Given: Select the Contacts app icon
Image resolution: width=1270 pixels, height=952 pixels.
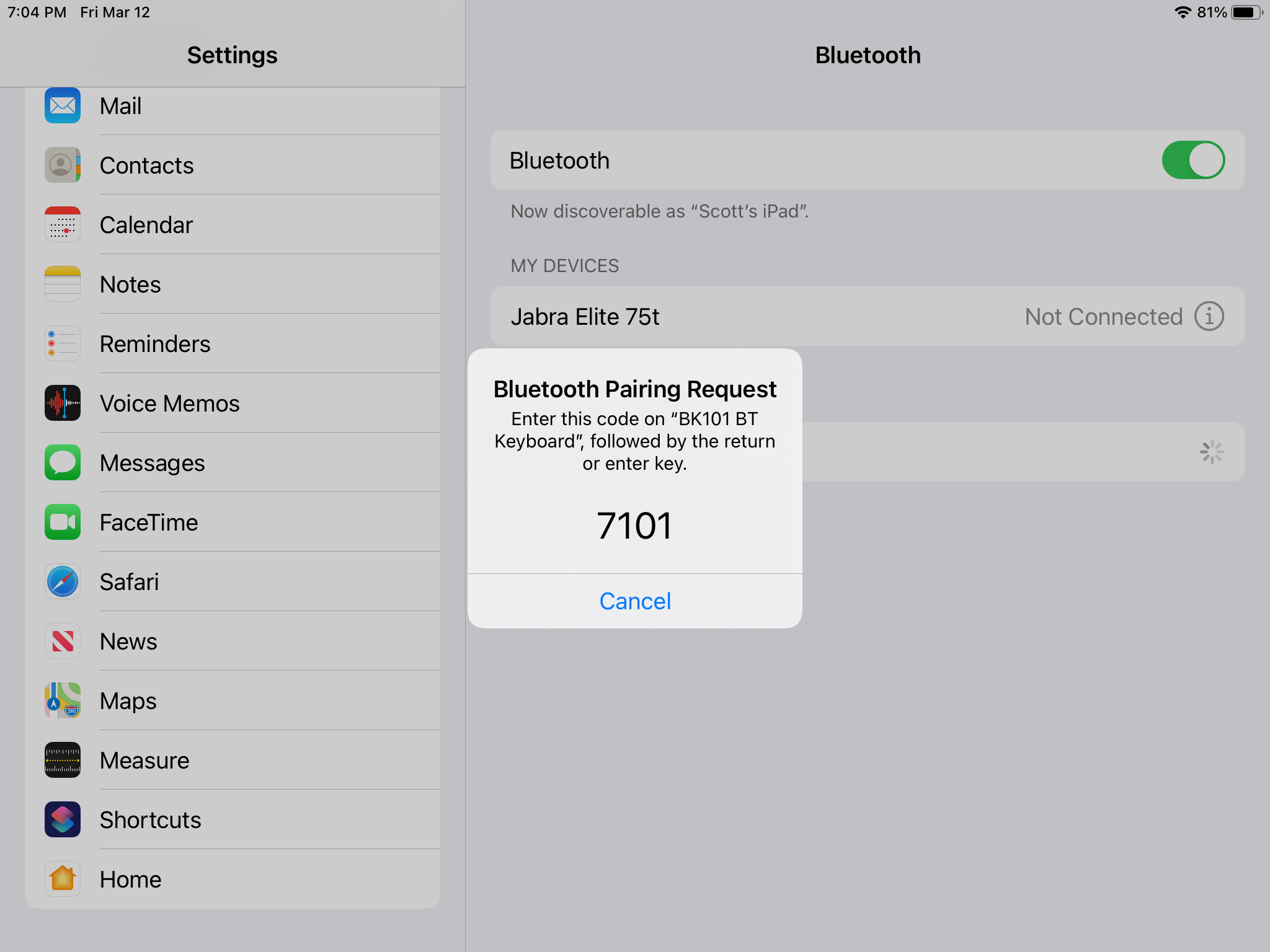Looking at the screenshot, I should [x=62, y=165].
